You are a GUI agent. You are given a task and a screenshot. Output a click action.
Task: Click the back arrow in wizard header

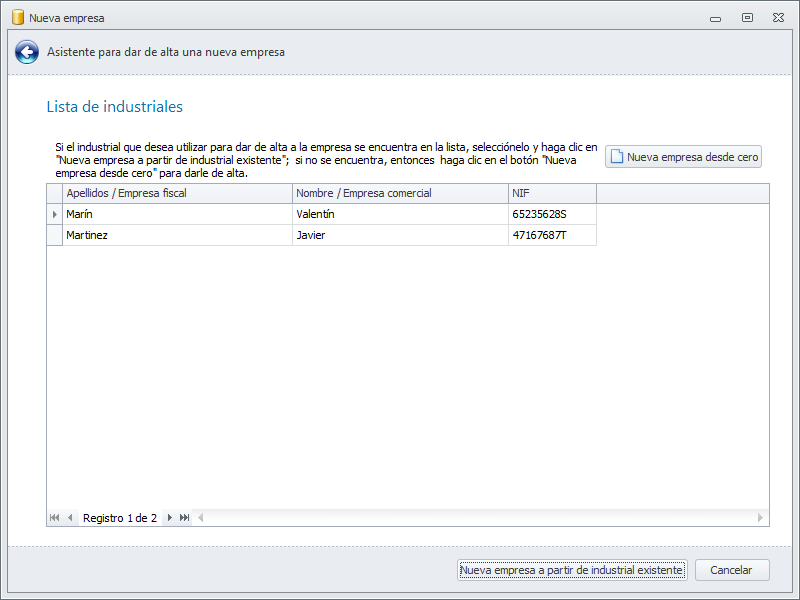point(27,52)
